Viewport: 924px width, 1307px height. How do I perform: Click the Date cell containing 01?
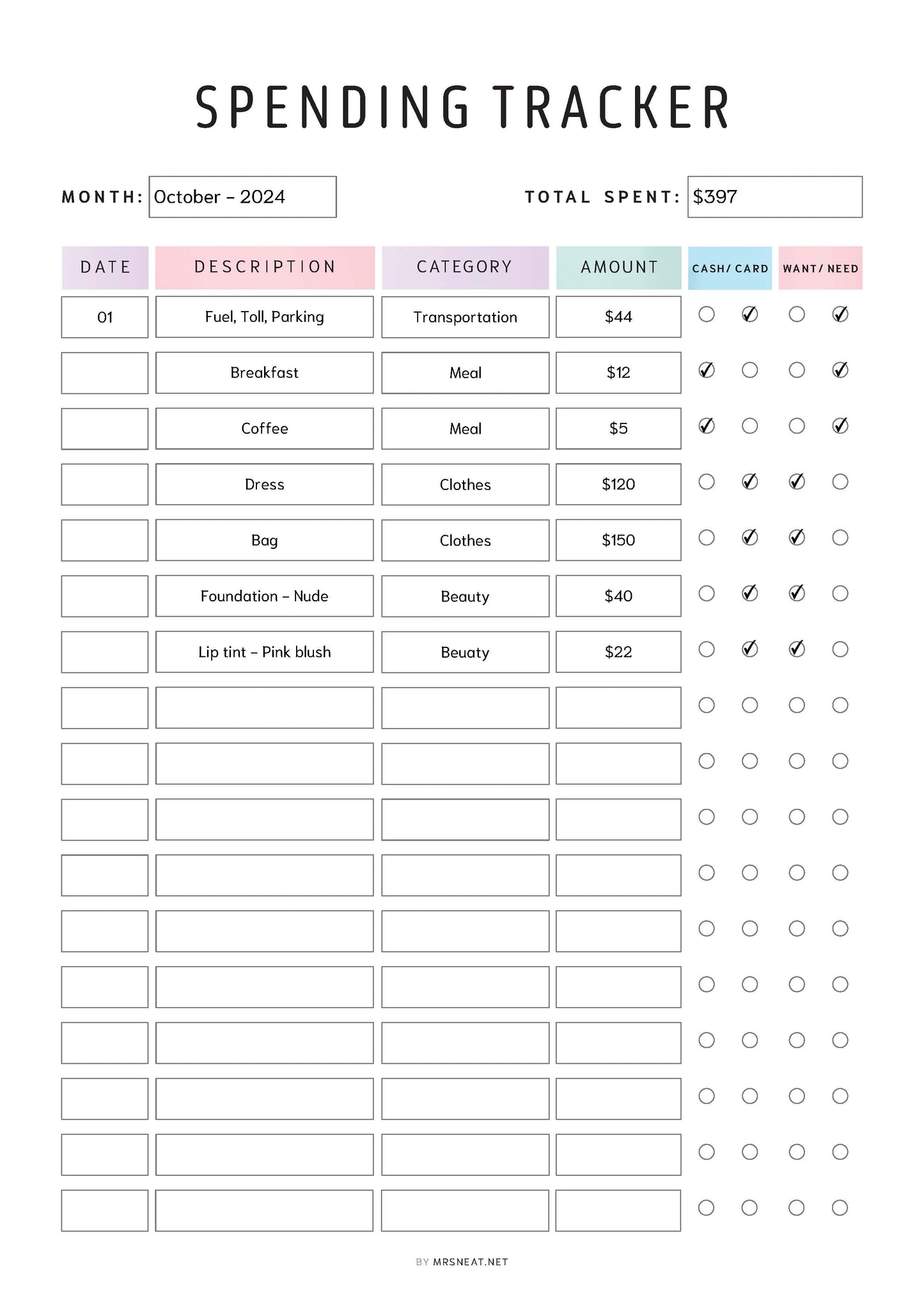pos(105,317)
